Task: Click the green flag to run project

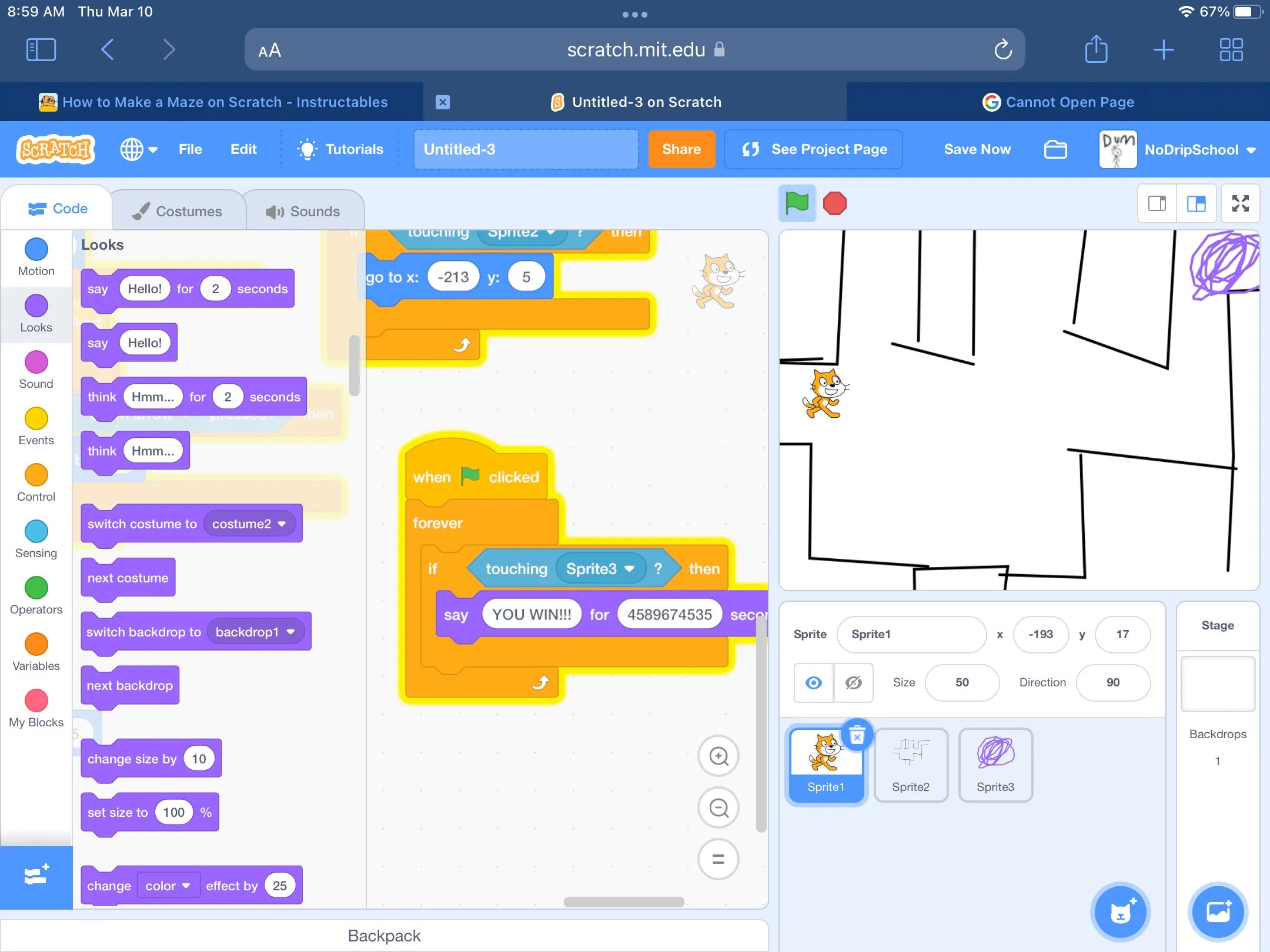Action: point(797,203)
